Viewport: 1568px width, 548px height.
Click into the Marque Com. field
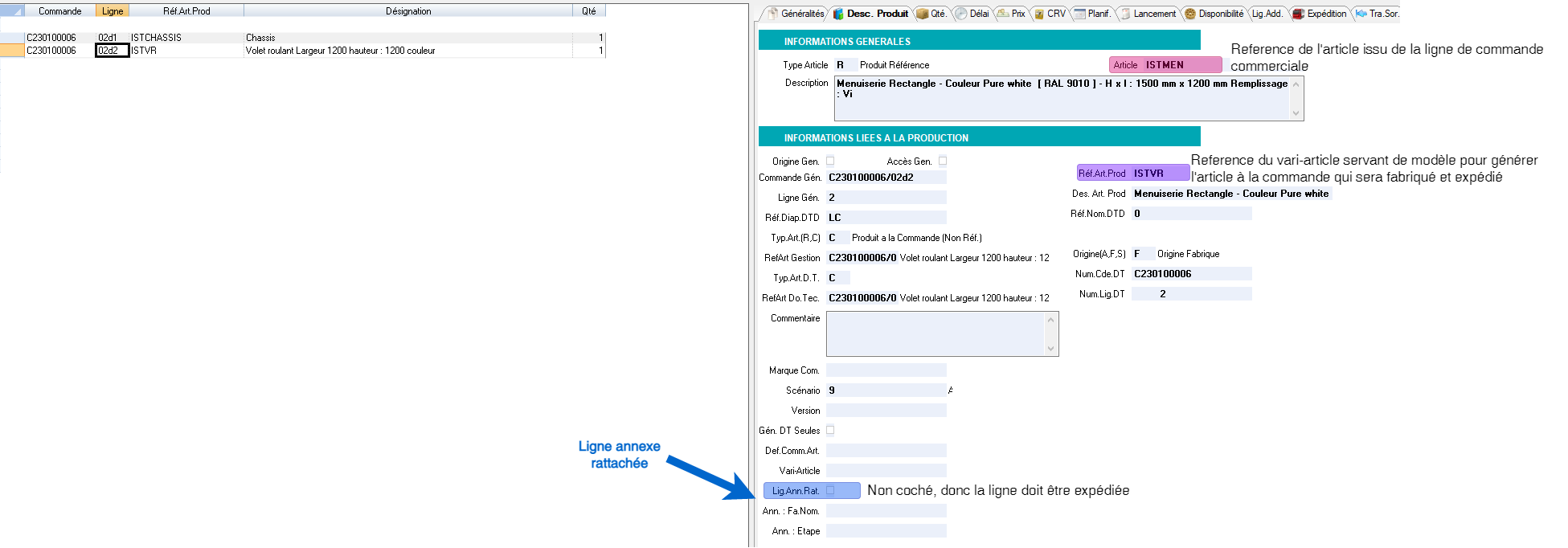[886, 370]
